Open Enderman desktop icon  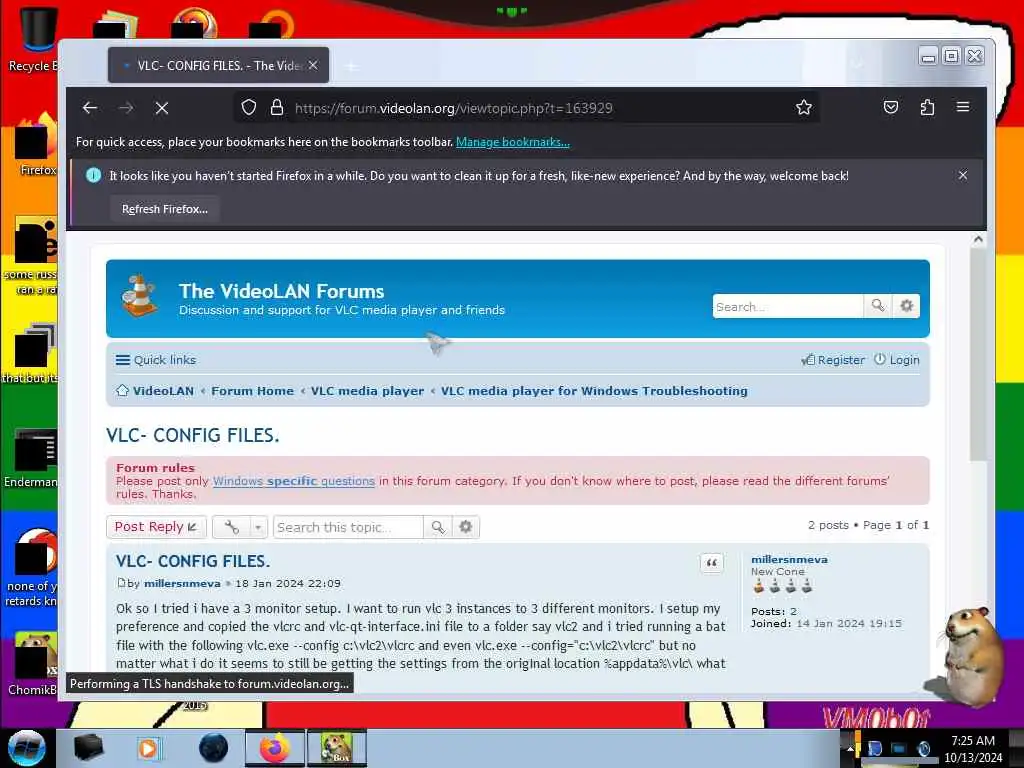coord(31,458)
